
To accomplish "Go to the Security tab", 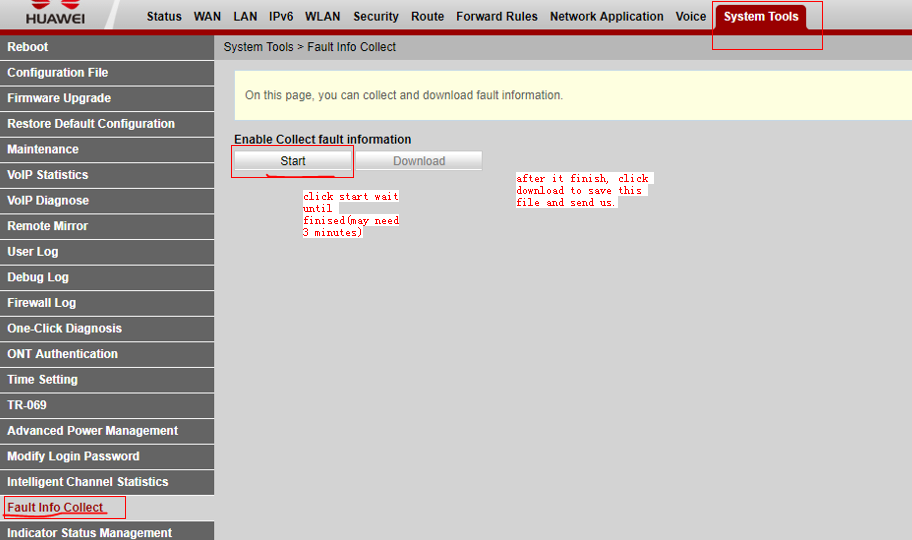I will point(375,17).
